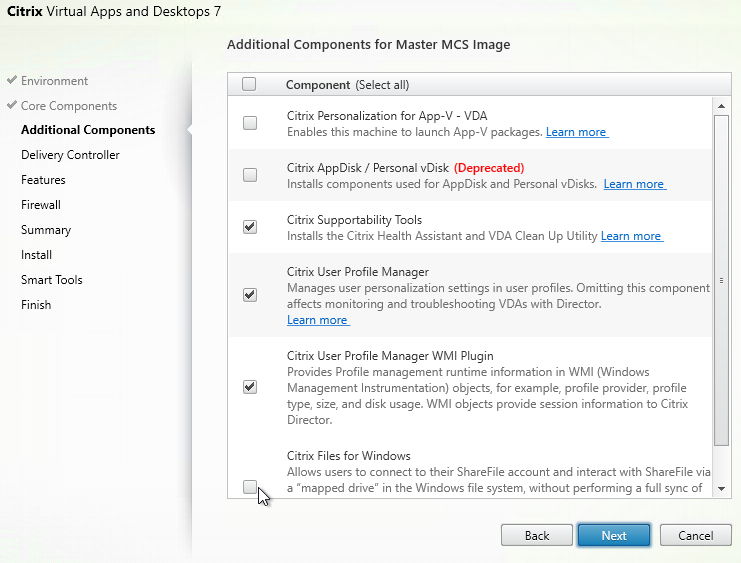Click scrollbar up arrow in component list
Viewport: 741px width, 563px height.
click(x=721, y=106)
